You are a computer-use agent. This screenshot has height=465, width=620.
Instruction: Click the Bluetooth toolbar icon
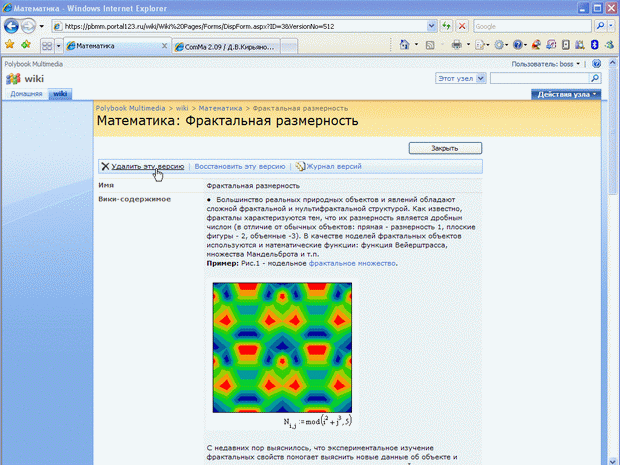click(592, 46)
